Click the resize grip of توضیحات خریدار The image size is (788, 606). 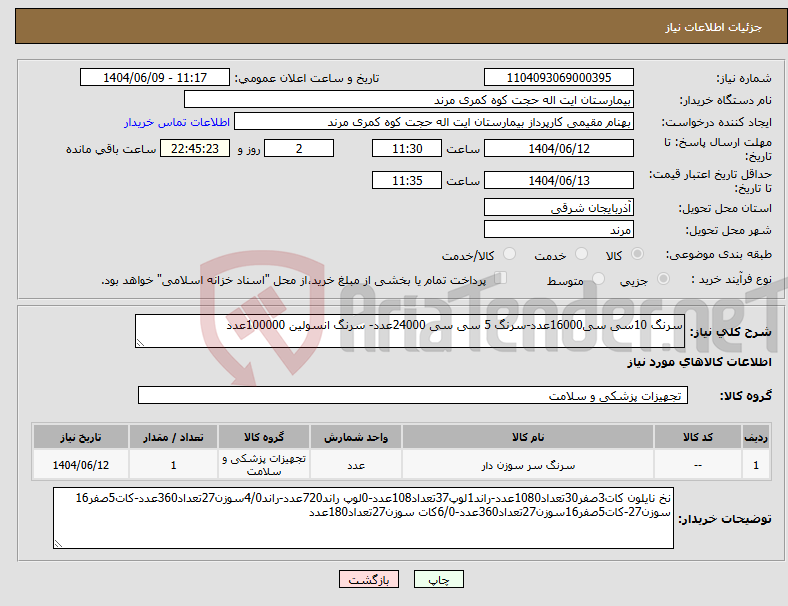click(58, 543)
